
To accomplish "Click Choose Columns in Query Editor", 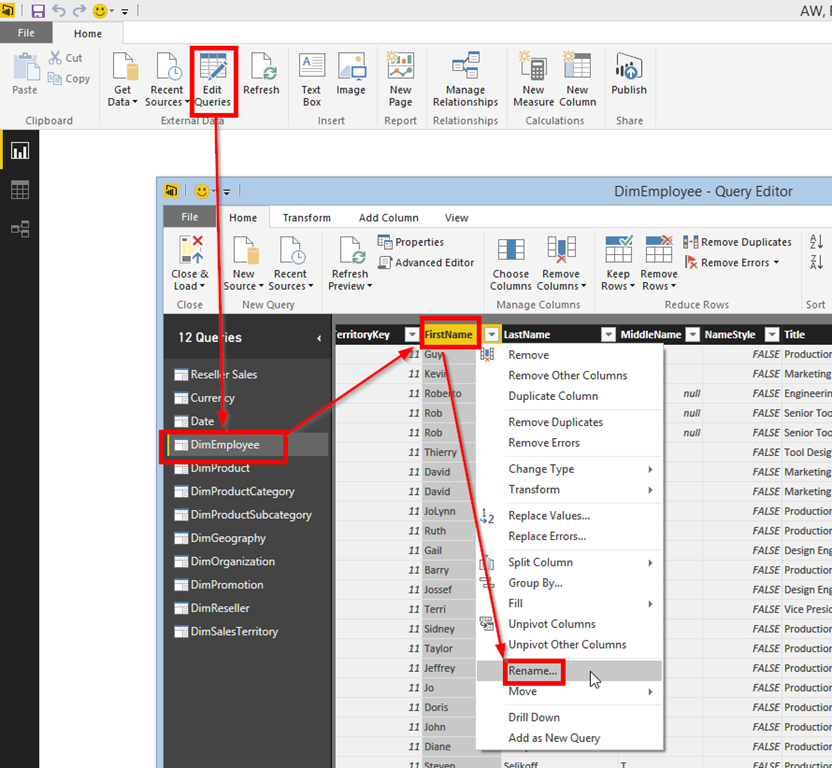I will [510, 264].
